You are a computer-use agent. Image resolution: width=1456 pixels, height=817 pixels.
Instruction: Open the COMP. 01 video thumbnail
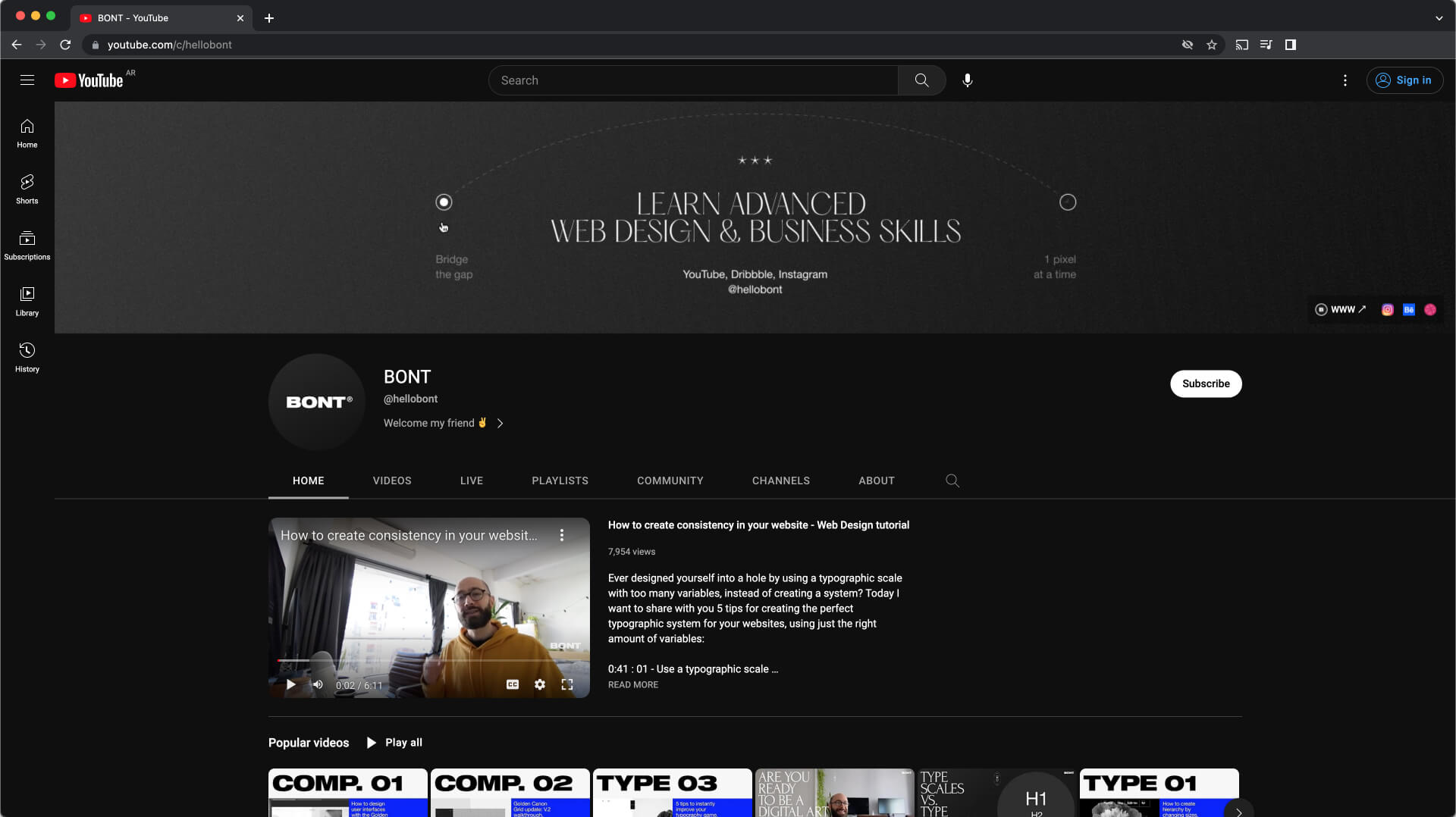pos(347,792)
